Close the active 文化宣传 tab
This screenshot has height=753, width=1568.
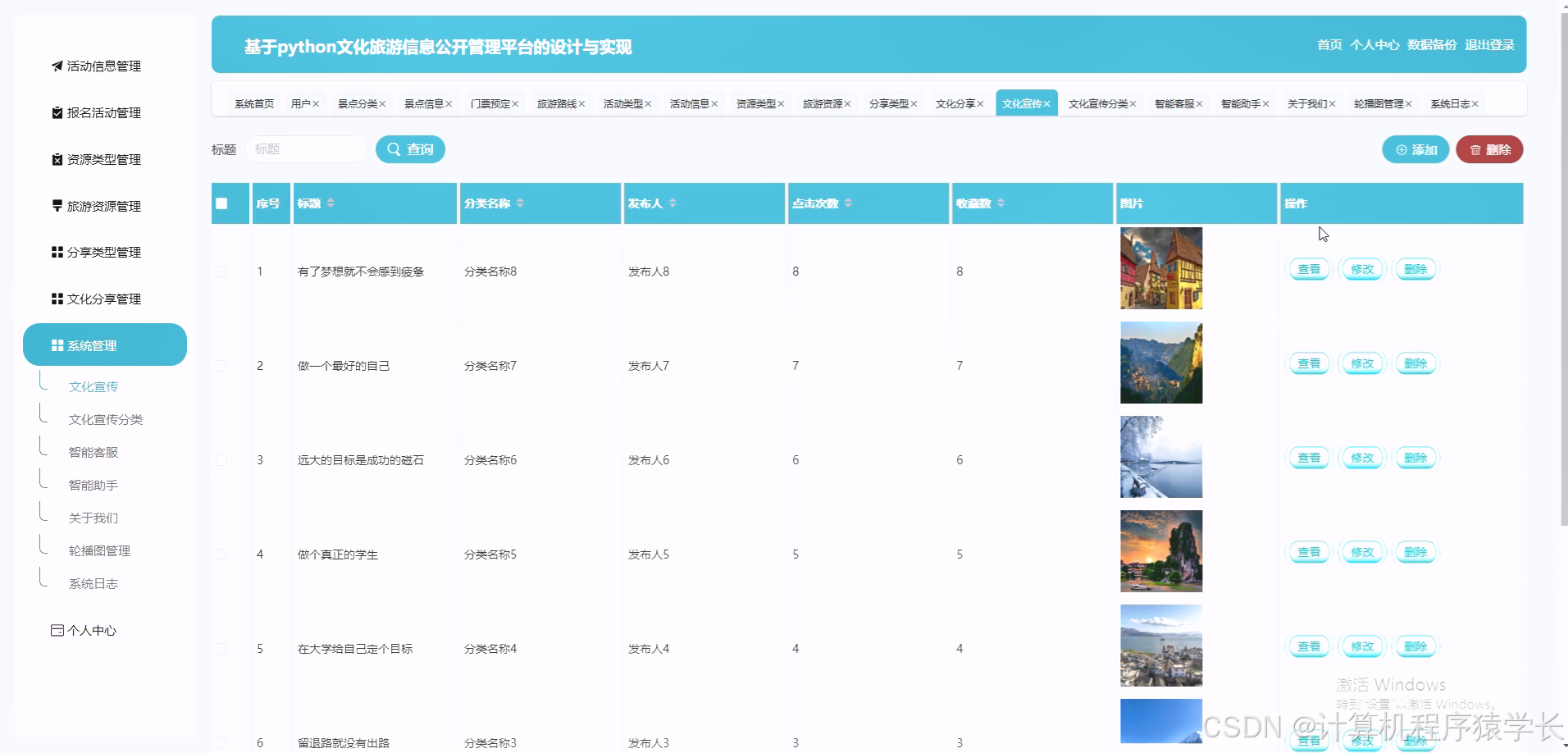(x=1046, y=104)
